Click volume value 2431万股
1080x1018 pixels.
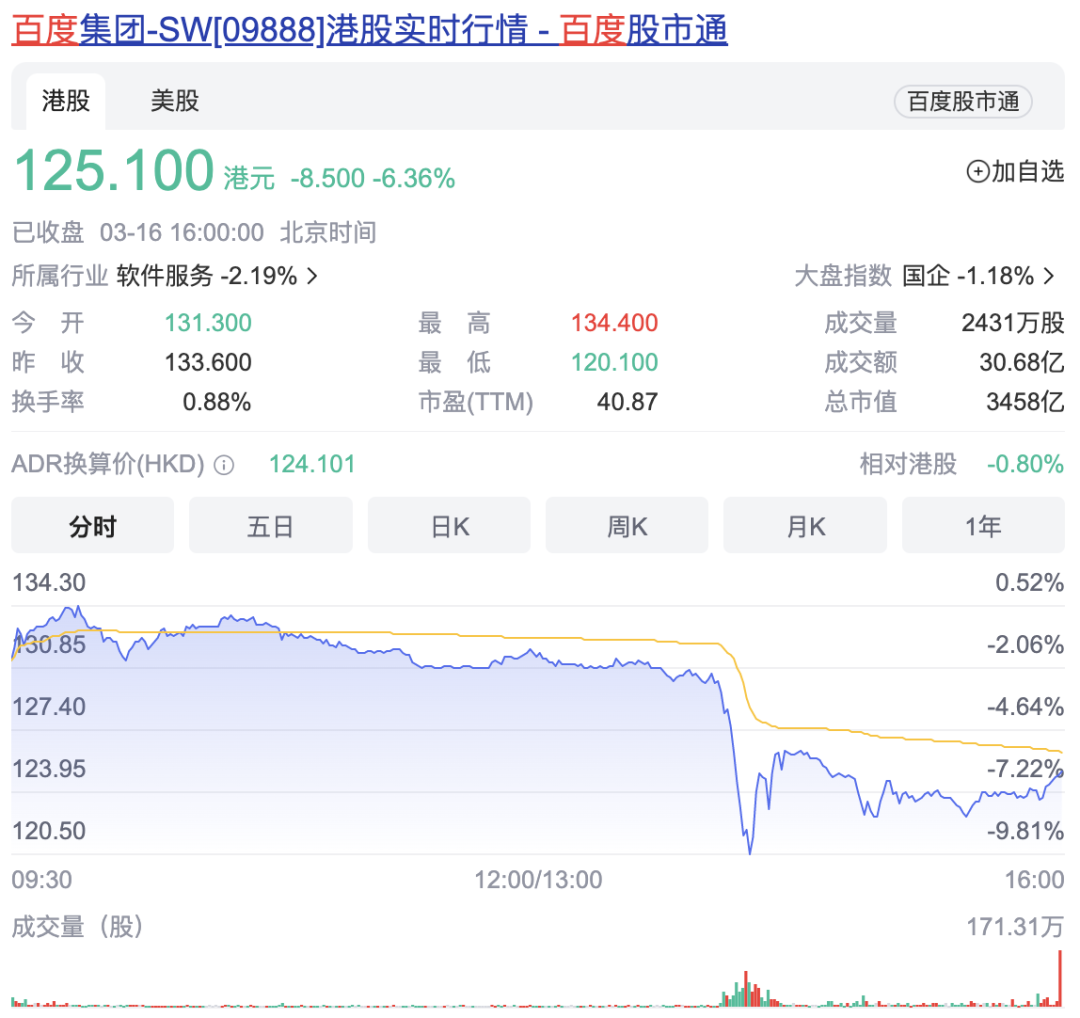pos(1012,322)
